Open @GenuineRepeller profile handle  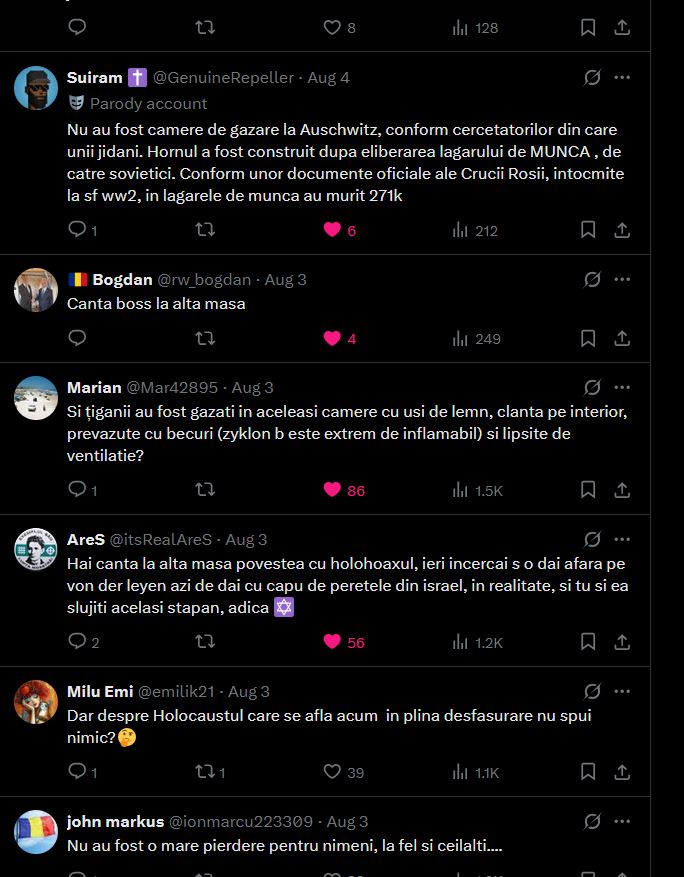coord(223,78)
